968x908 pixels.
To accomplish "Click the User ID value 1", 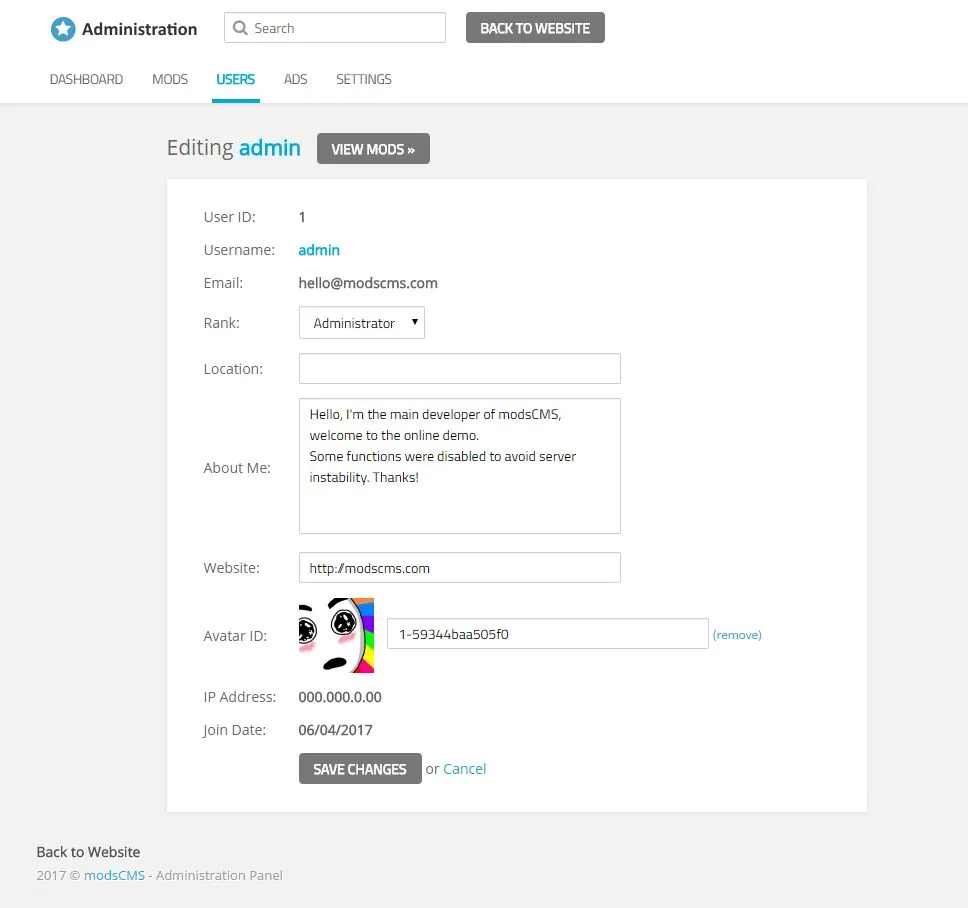I will tap(302, 217).
